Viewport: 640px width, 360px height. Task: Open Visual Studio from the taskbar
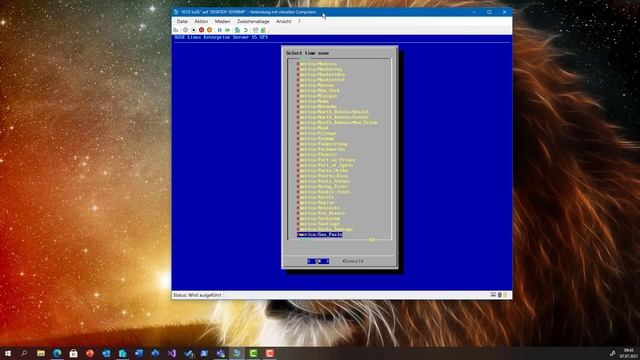tap(172, 353)
